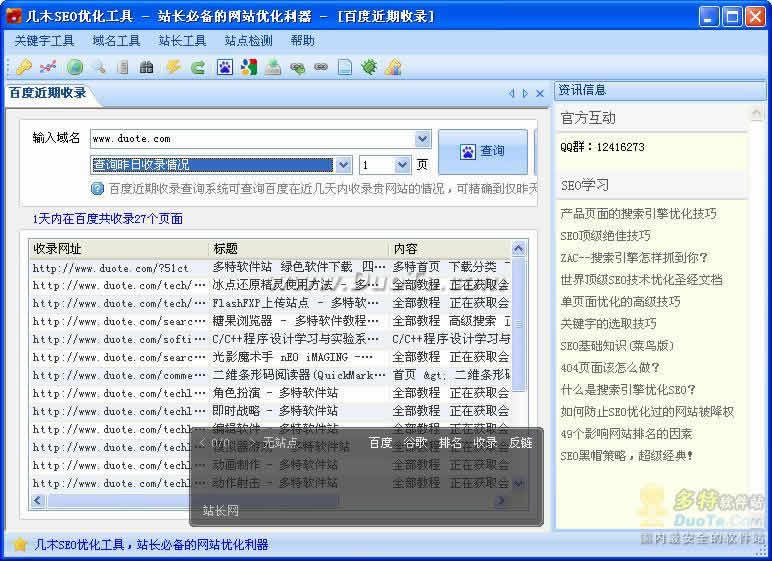772x561 pixels.
Task: Click the 收录网址 column header
Action: [x=119, y=249]
